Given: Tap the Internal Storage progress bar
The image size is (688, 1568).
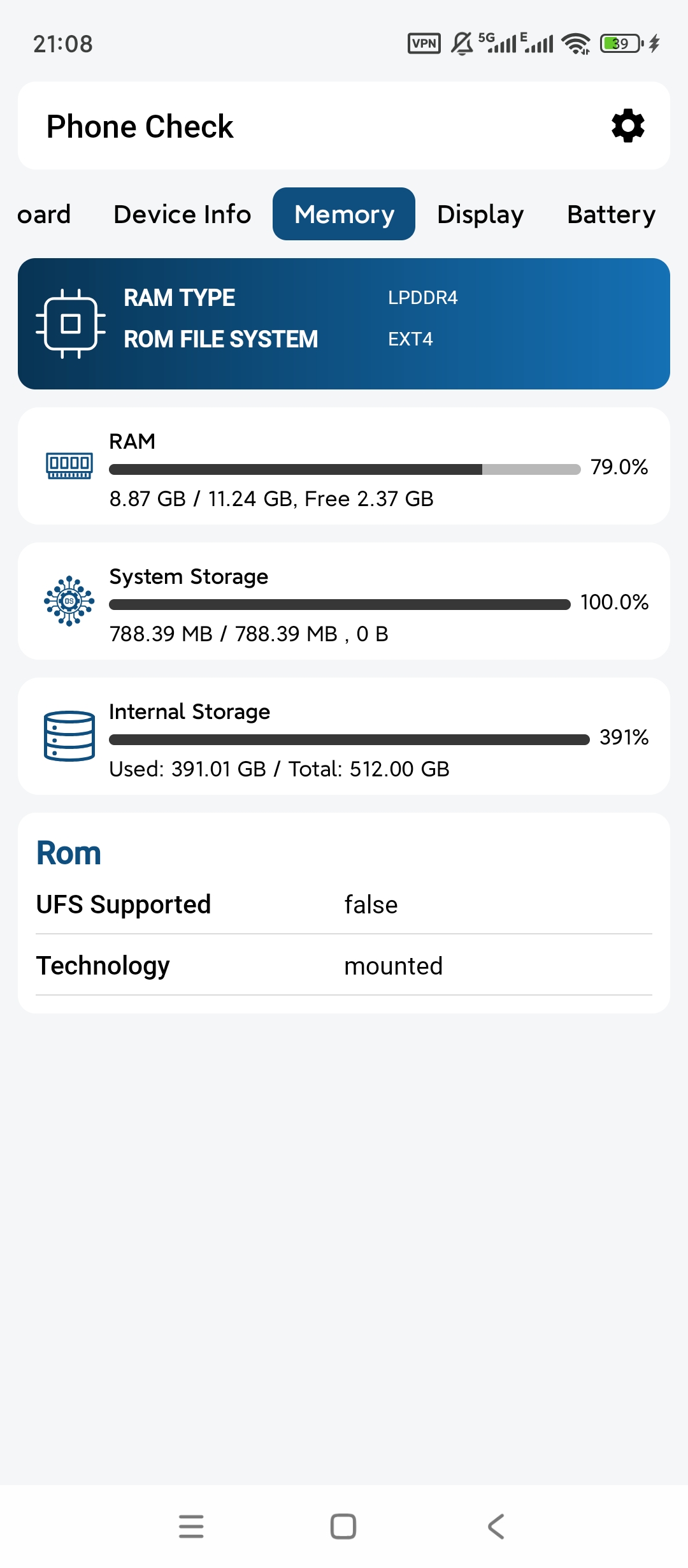Looking at the screenshot, I should (x=349, y=740).
